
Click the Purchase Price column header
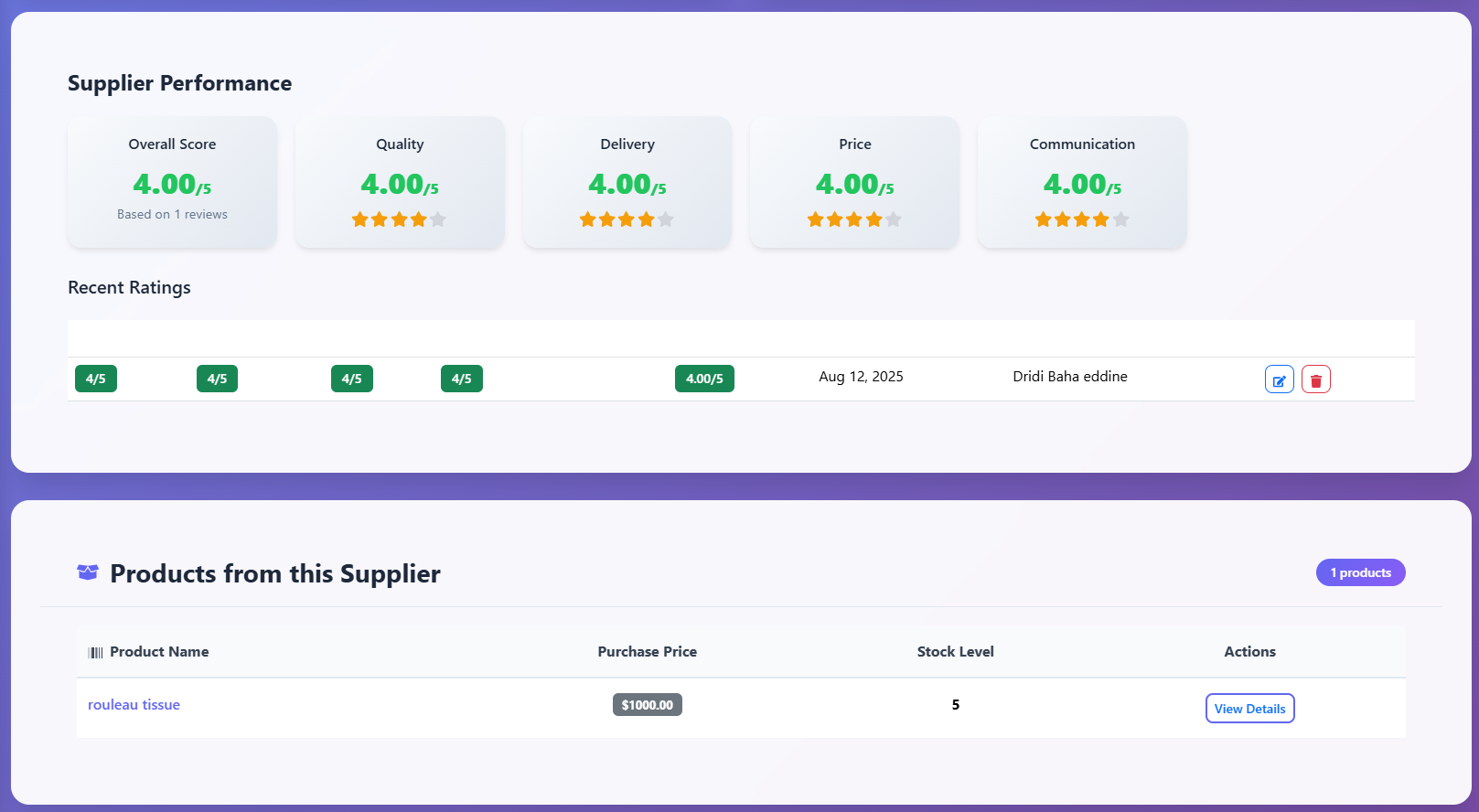647,652
